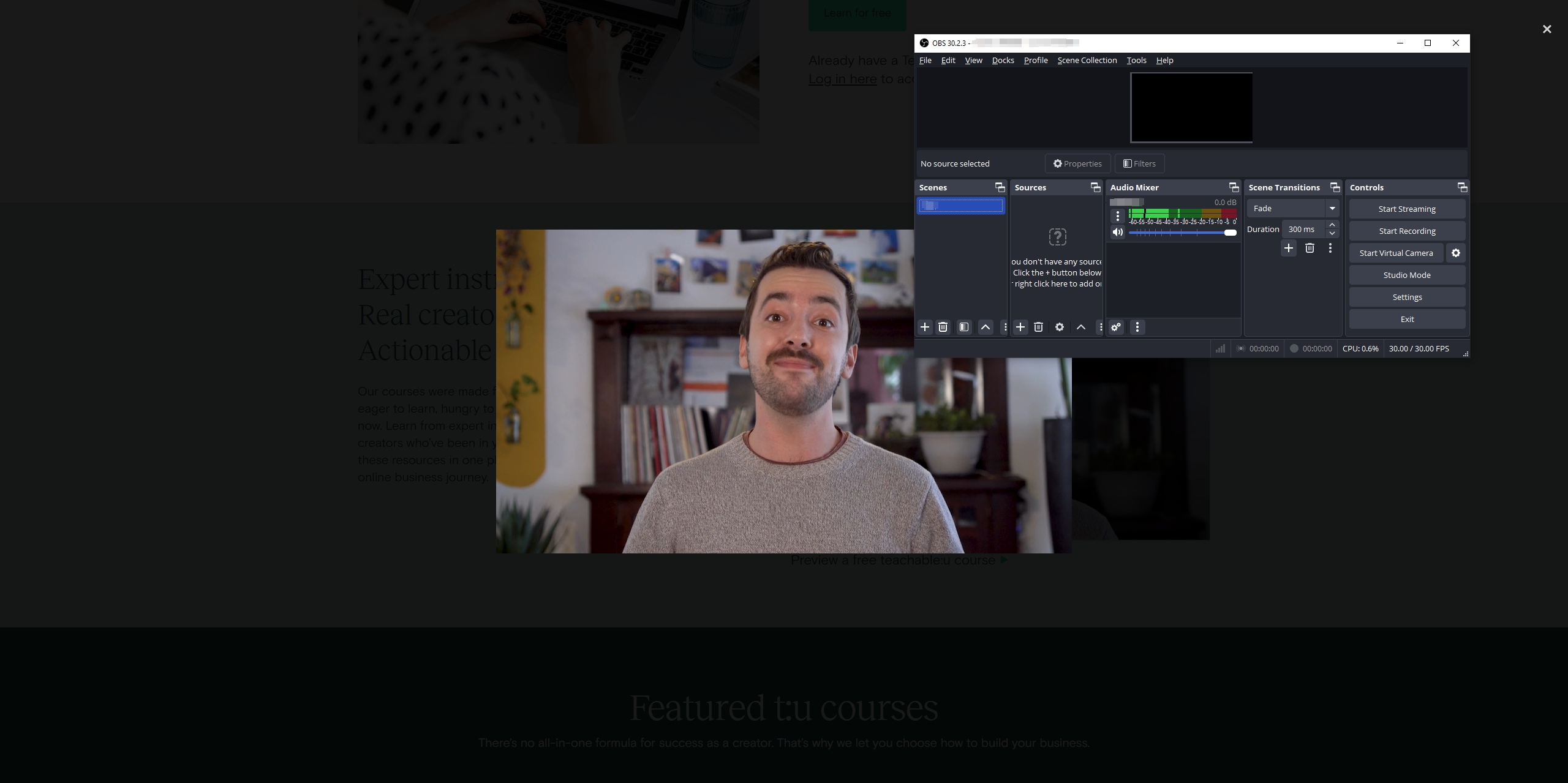
Task: Toggle the Properties panel button
Action: point(1078,163)
